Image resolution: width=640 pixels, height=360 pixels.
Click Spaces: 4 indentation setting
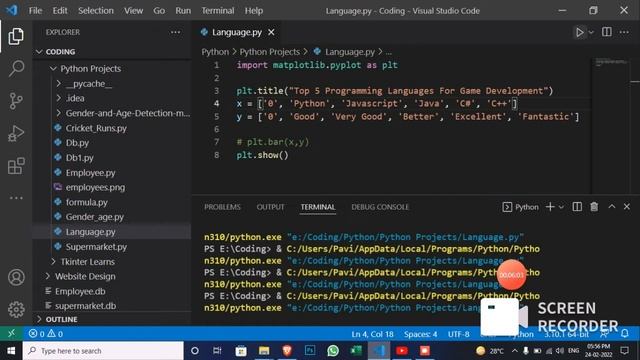(x=420, y=334)
